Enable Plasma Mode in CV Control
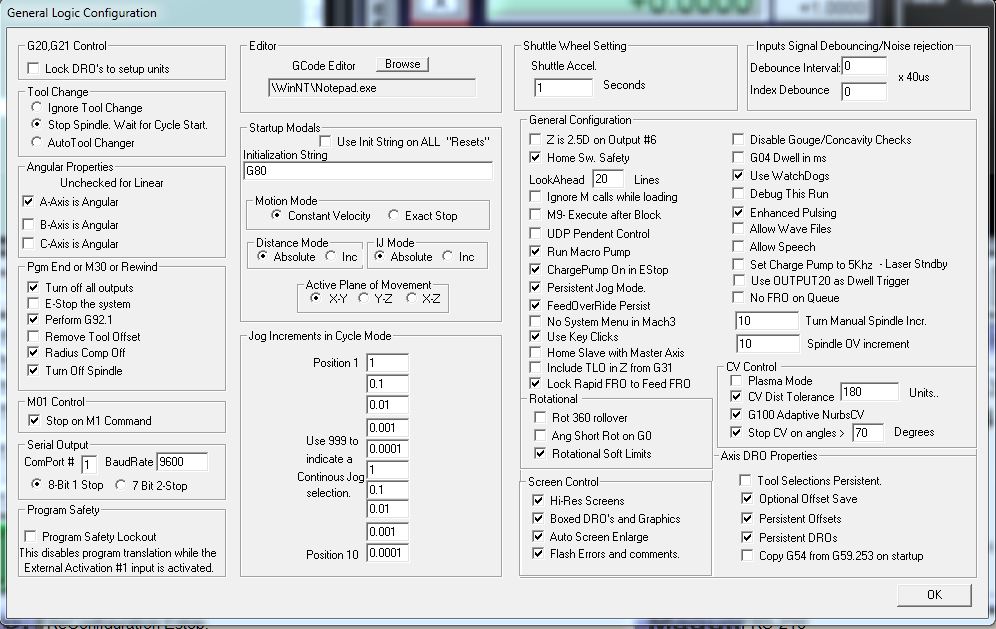The height and width of the screenshot is (629, 996). (x=738, y=381)
